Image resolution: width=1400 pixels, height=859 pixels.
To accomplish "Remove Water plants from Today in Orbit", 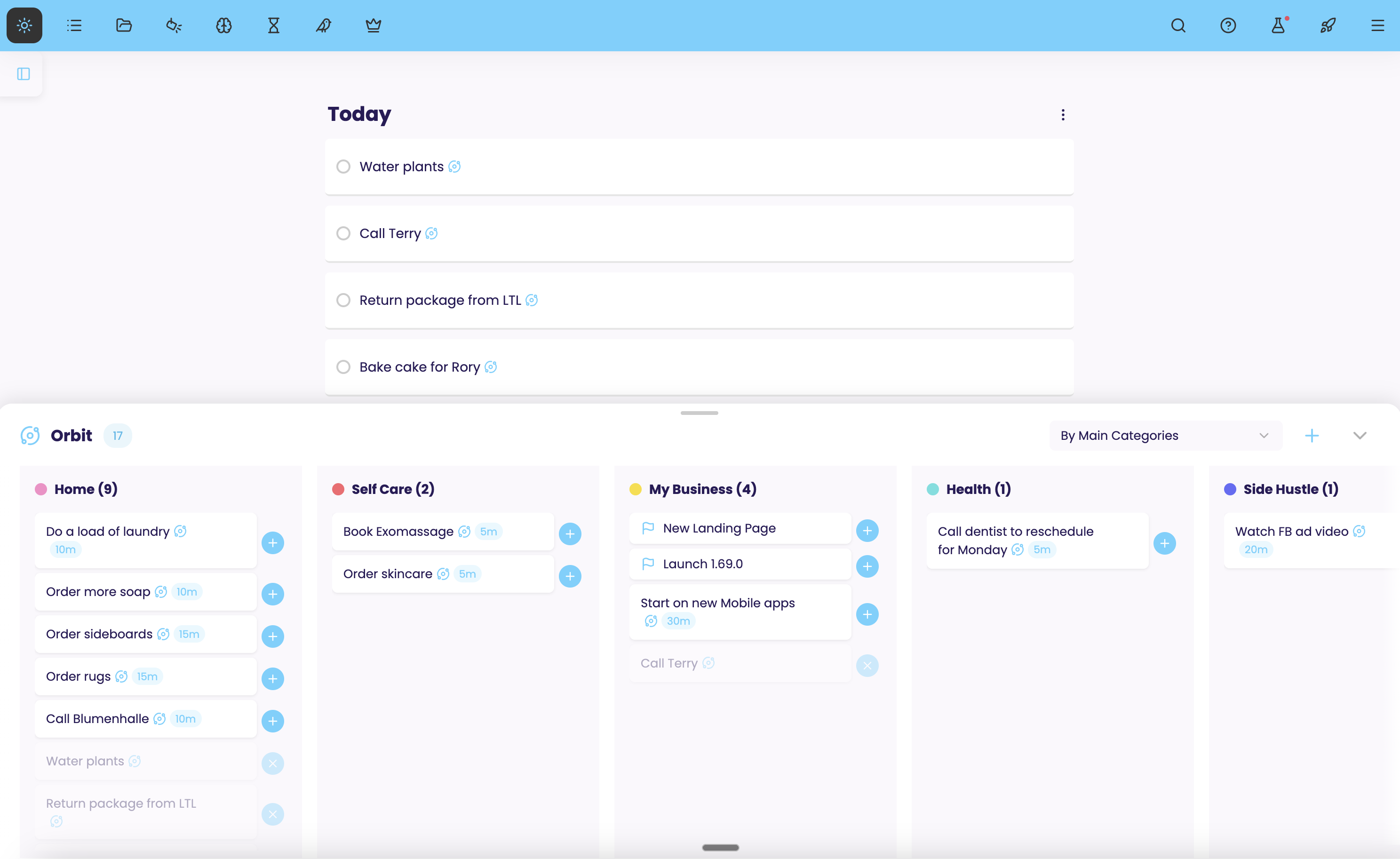I will [273, 764].
